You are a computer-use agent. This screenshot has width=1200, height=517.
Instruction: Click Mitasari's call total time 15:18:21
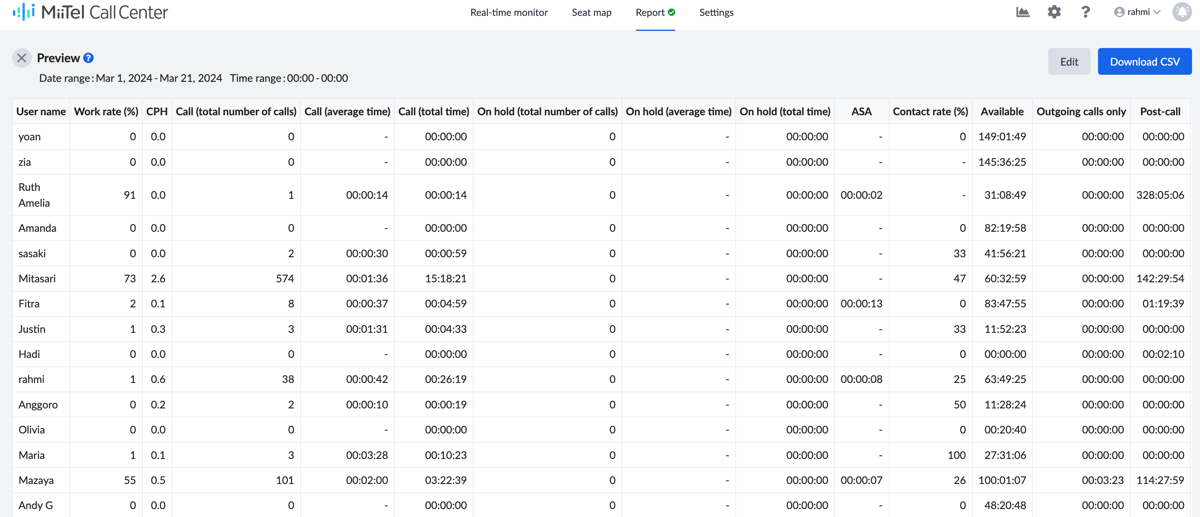[446, 278]
